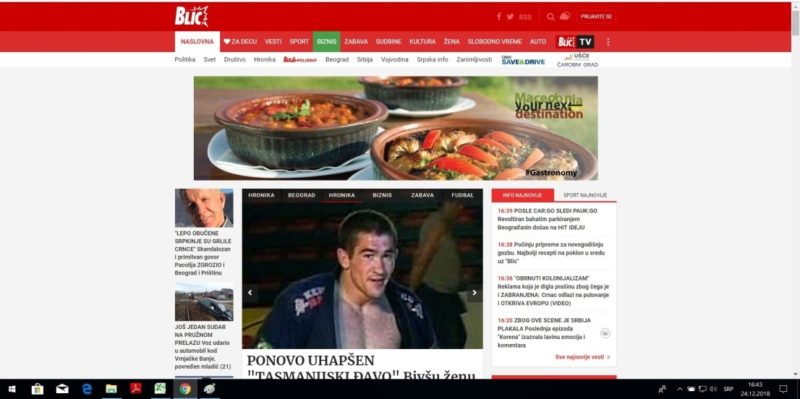Switch to Sport najnovije tab

[x=585, y=195]
